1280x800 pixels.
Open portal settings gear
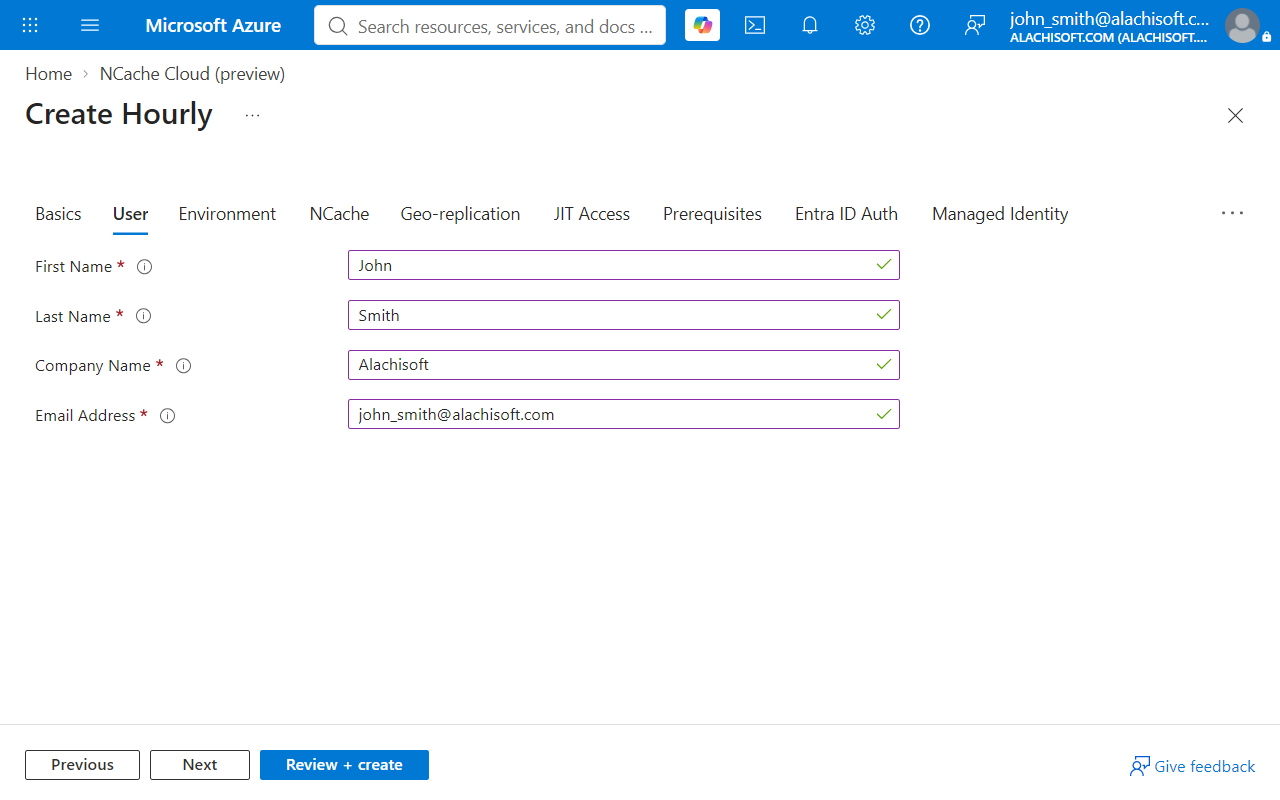click(x=865, y=25)
